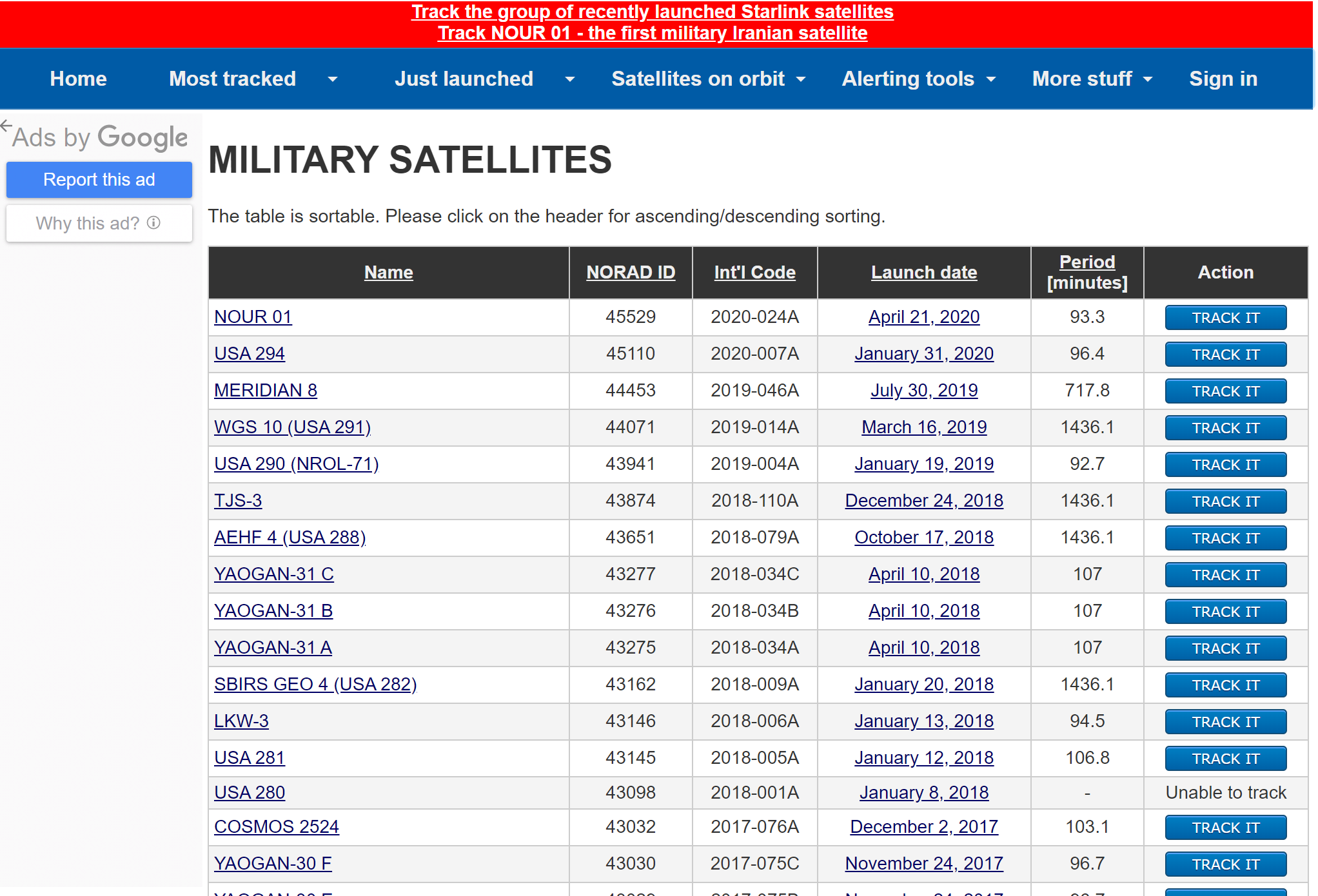Click TRACK IT for NOUR 01

1225,318
